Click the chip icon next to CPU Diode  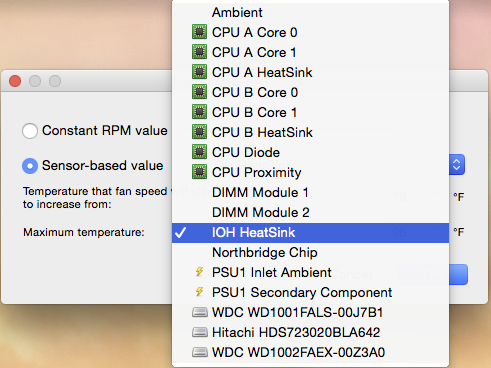point(199,152)
